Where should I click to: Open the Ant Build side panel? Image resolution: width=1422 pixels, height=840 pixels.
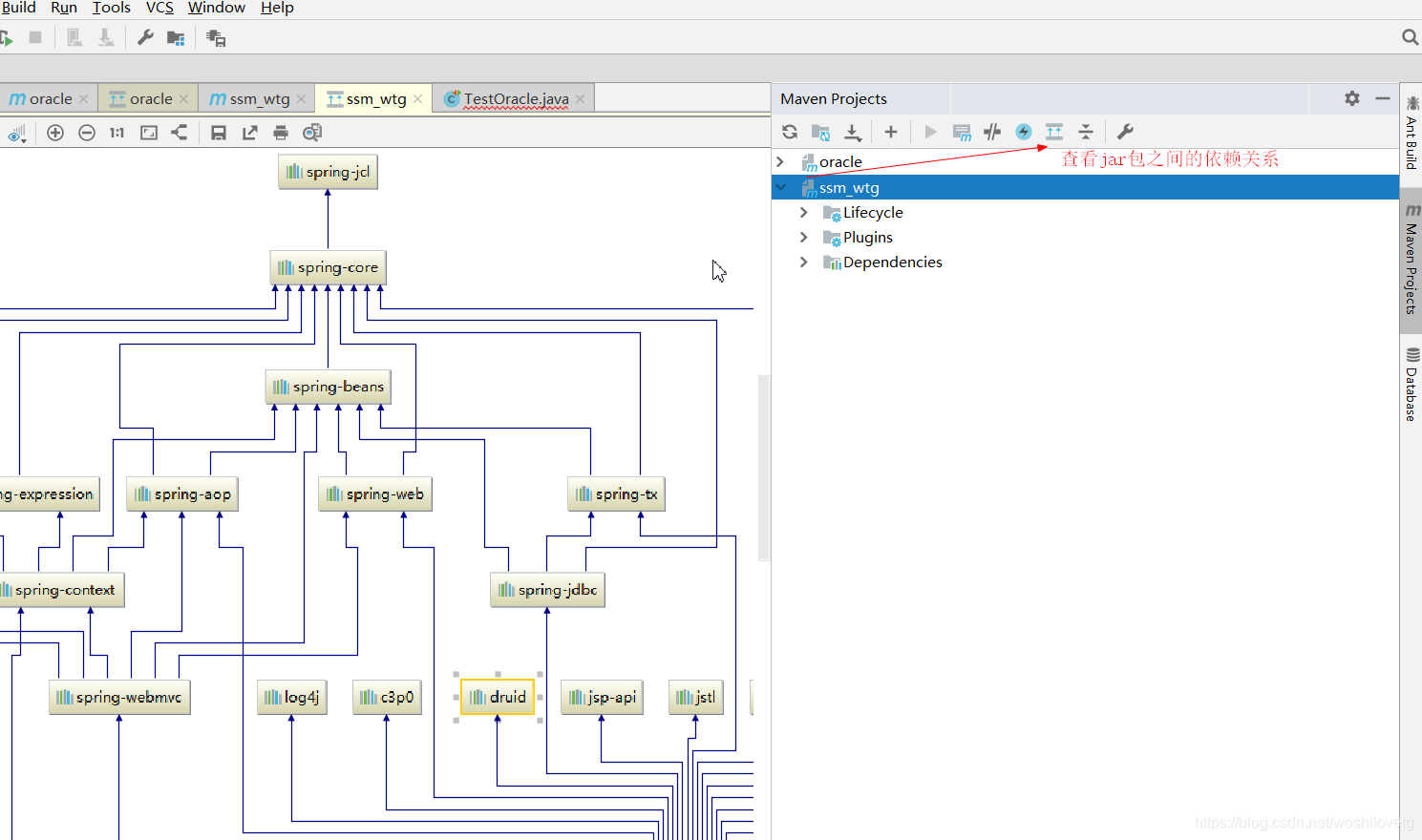point(1411,132)
